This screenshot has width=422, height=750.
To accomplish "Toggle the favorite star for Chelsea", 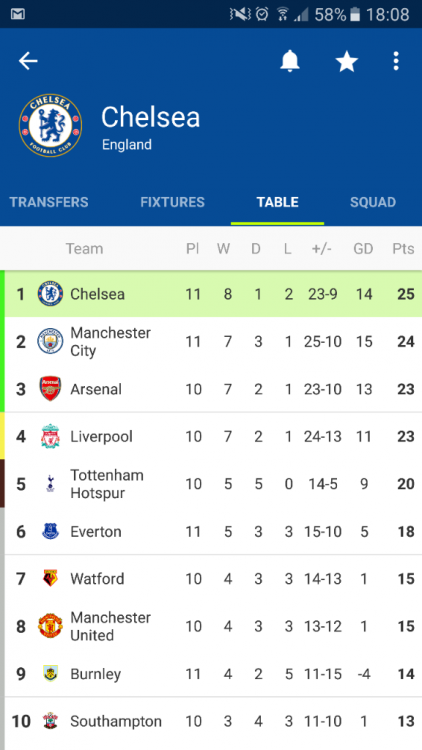I will point(347,62).
